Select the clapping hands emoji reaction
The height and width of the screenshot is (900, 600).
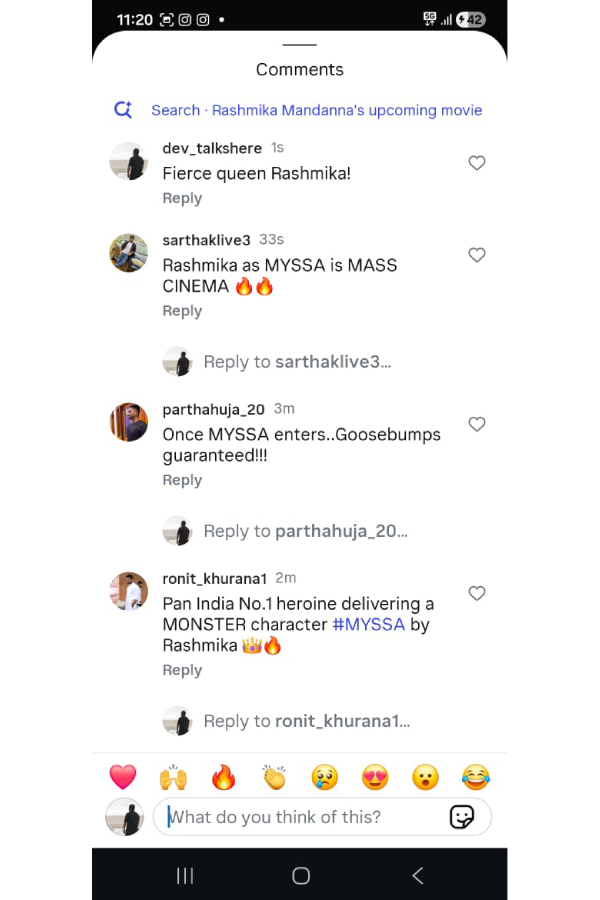(x=274, y=777)
